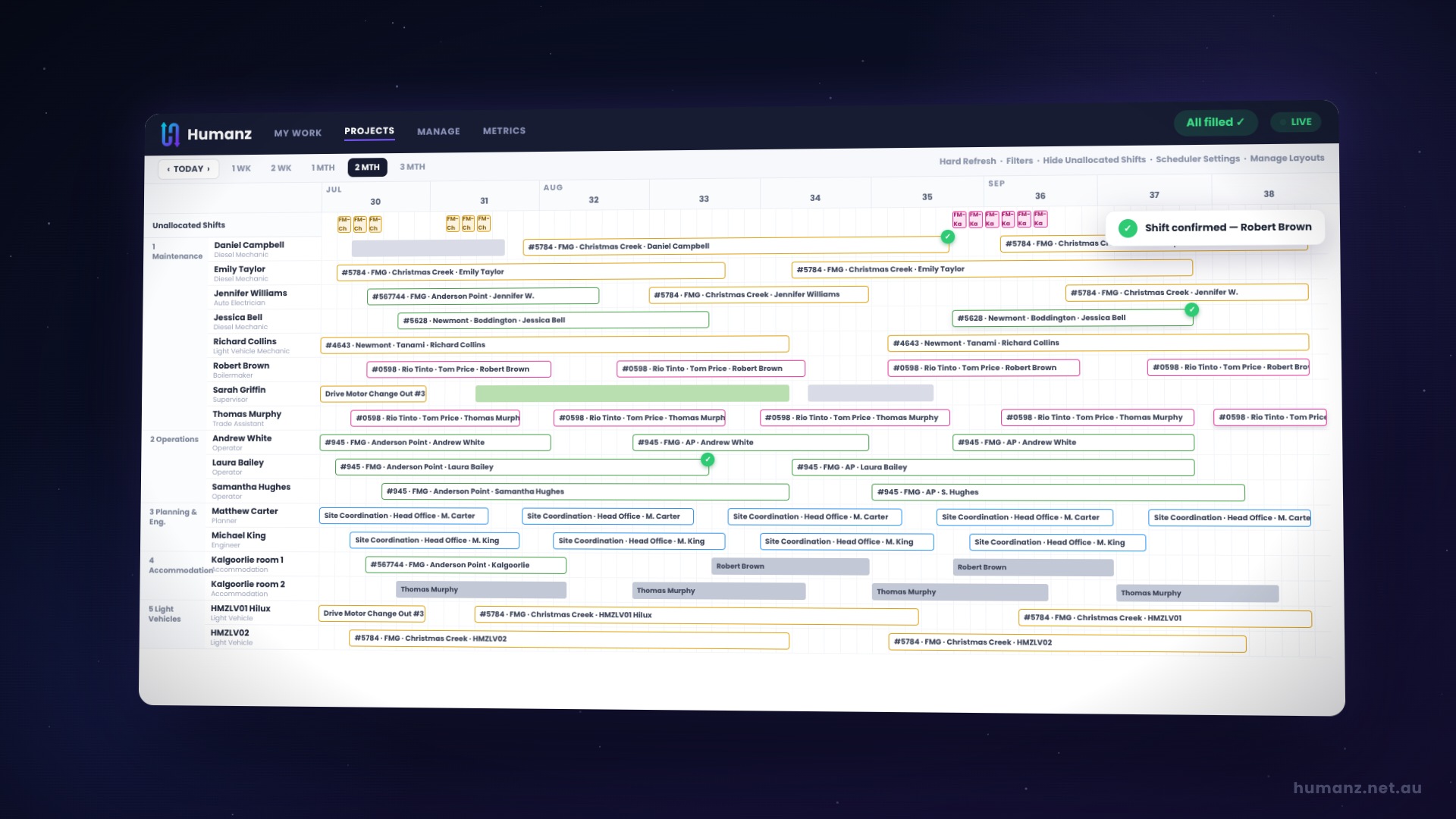Select week 30 in the timeline header
The height and width of the screenshot is (819, 1456).
tap(375, 202)
